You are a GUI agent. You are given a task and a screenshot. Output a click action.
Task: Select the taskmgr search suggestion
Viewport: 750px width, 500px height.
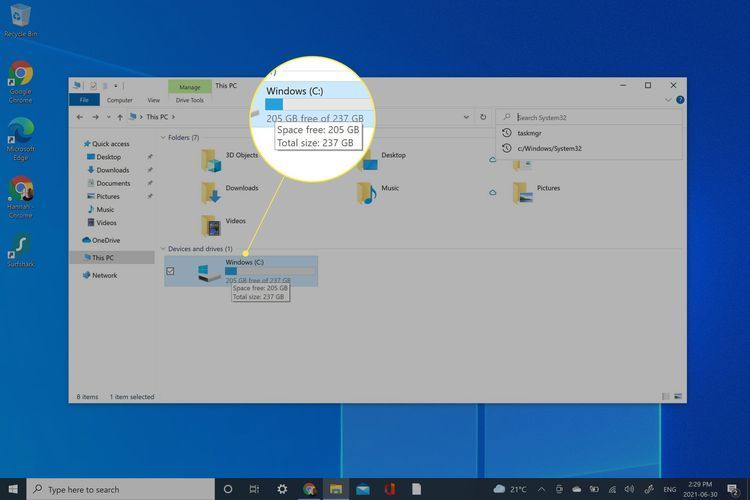pyautogui.click(x=530, y=133)
